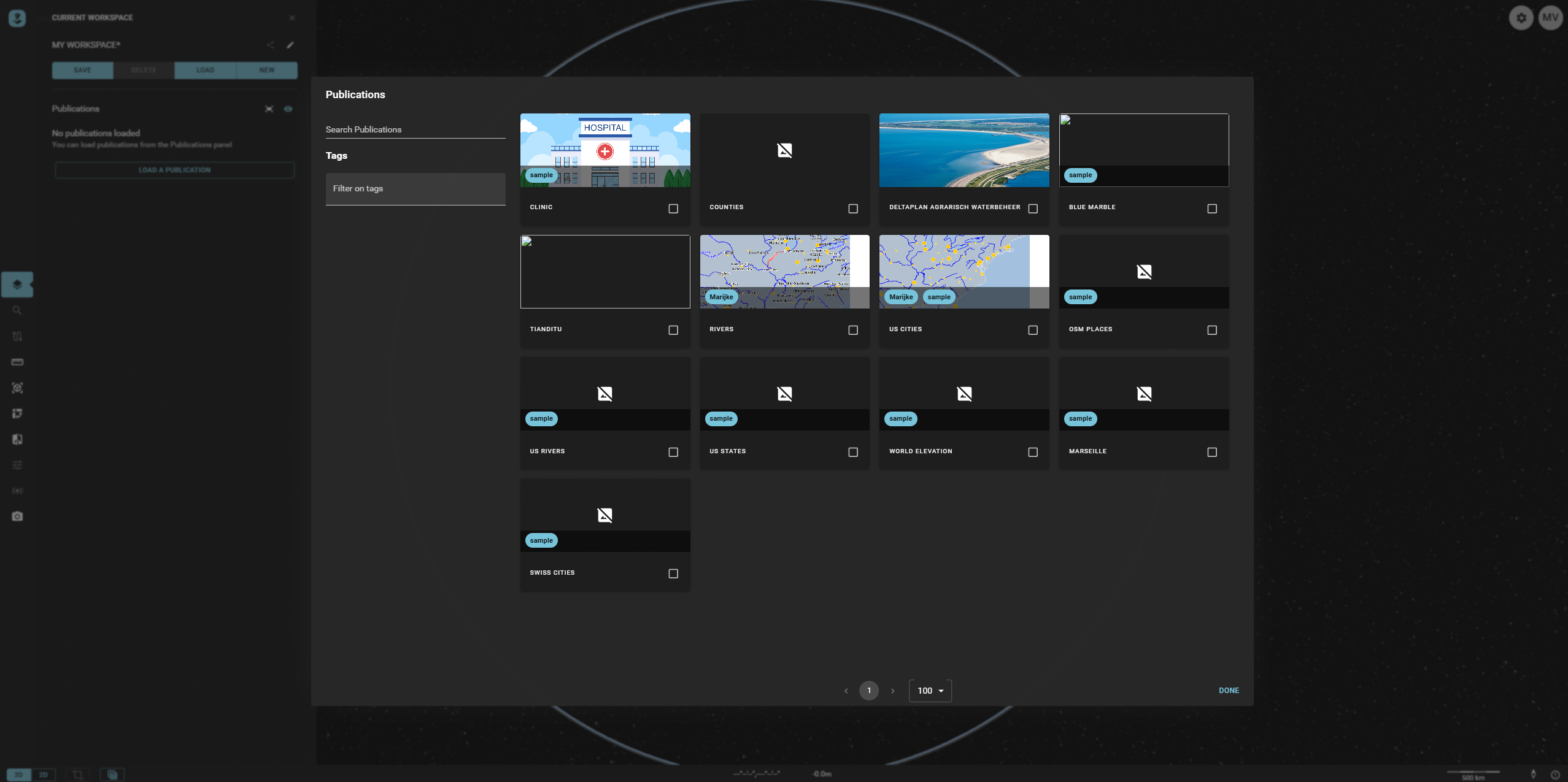Image resolution: width=1568 pixels, height=782 pixels.
Task: Activate the camera screenshot tool
Action: point(17,516)
